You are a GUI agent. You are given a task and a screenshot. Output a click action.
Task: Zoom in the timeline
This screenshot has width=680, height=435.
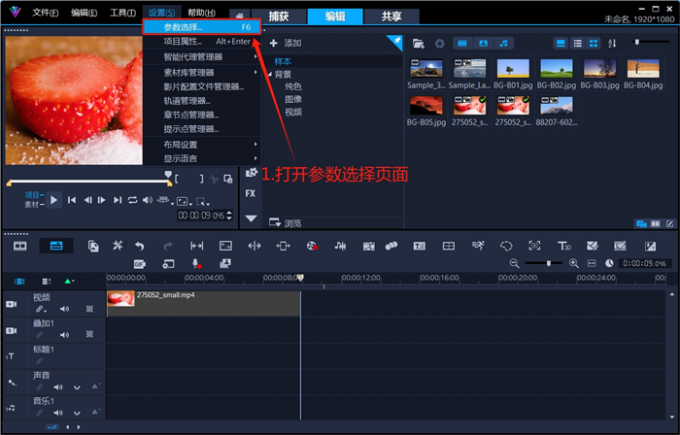[x=573, y=263]
